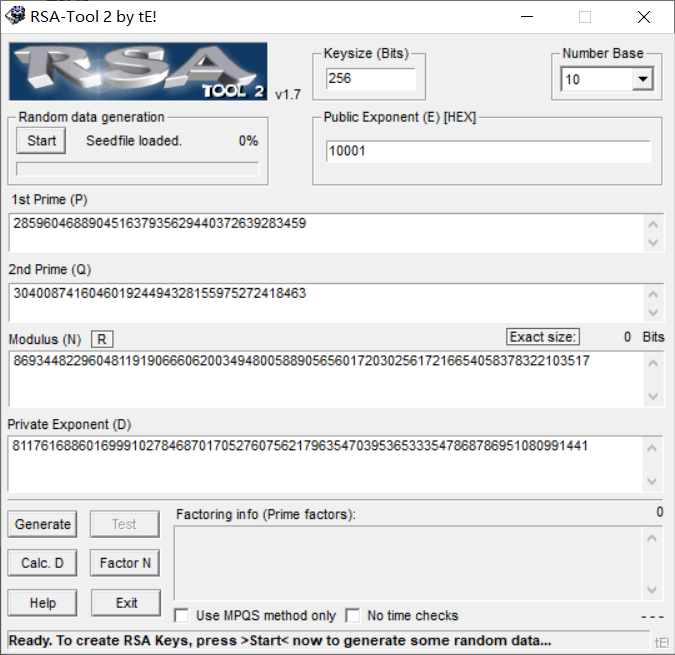Image resolution: width=675 pixels, height=655 pixels.
Task: Click the RSA-Tool app icon in title bar
Action: tap(15, 16)
